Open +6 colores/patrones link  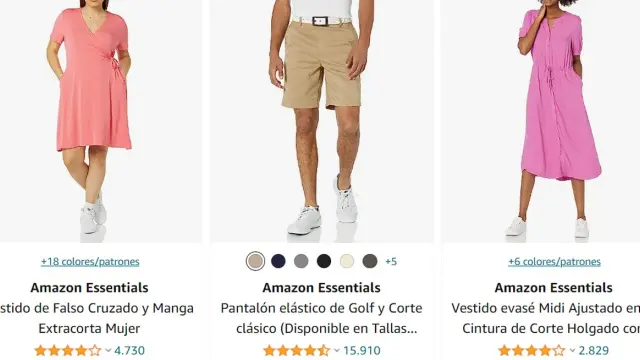(x=554, y=262)
